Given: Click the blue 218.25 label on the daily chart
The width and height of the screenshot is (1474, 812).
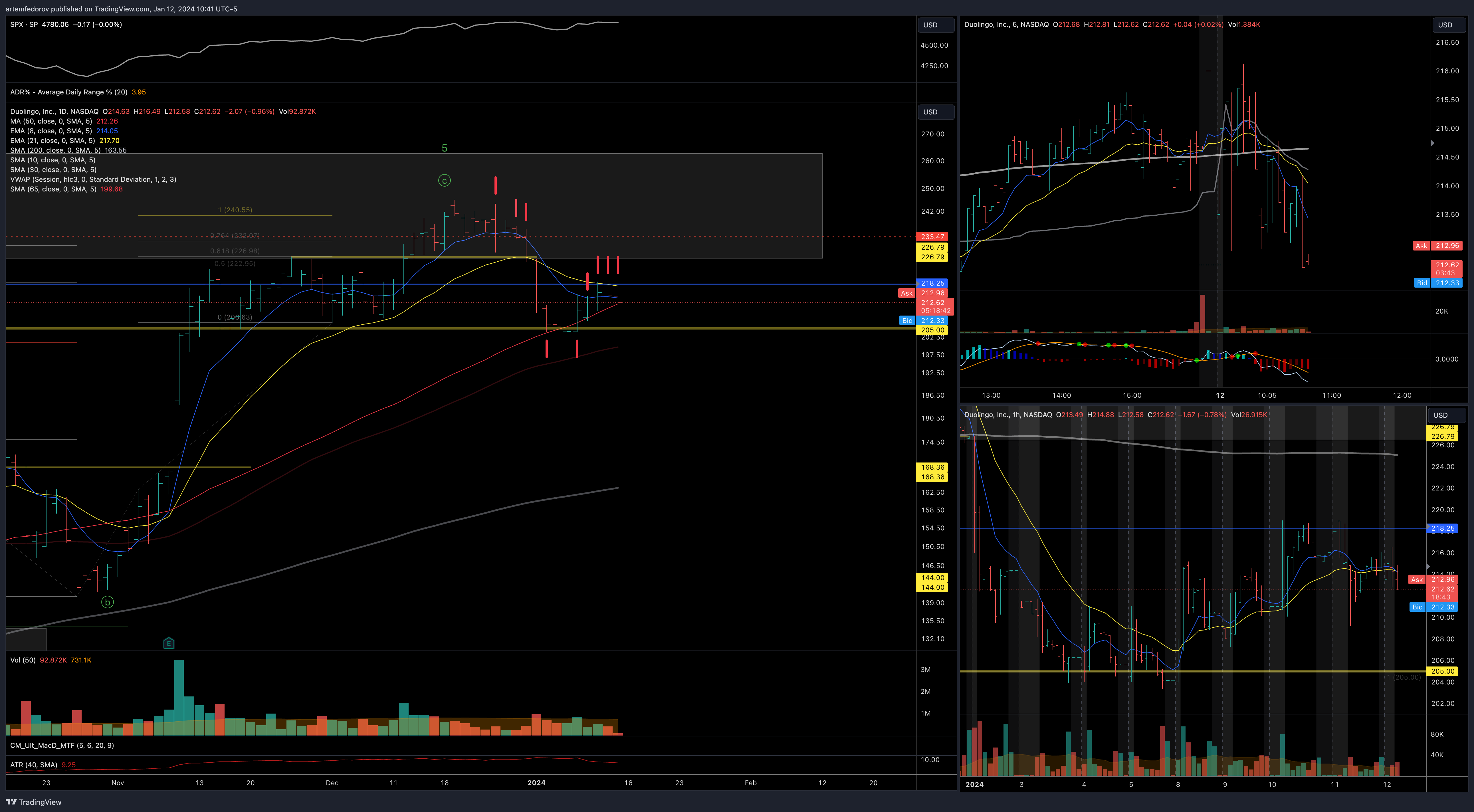Looking at the screenshot, I should (933, 283).
